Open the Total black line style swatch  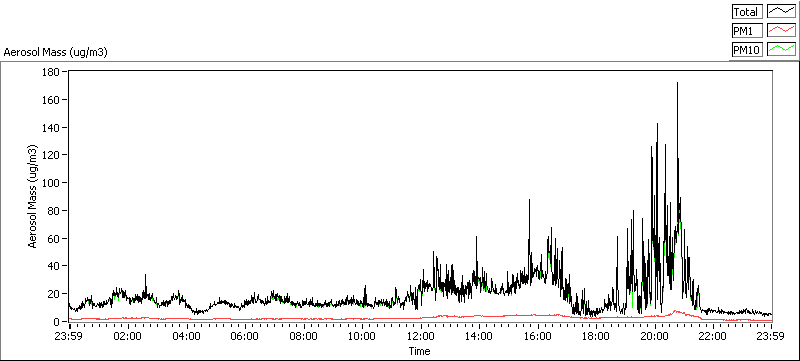coord(782,12)
